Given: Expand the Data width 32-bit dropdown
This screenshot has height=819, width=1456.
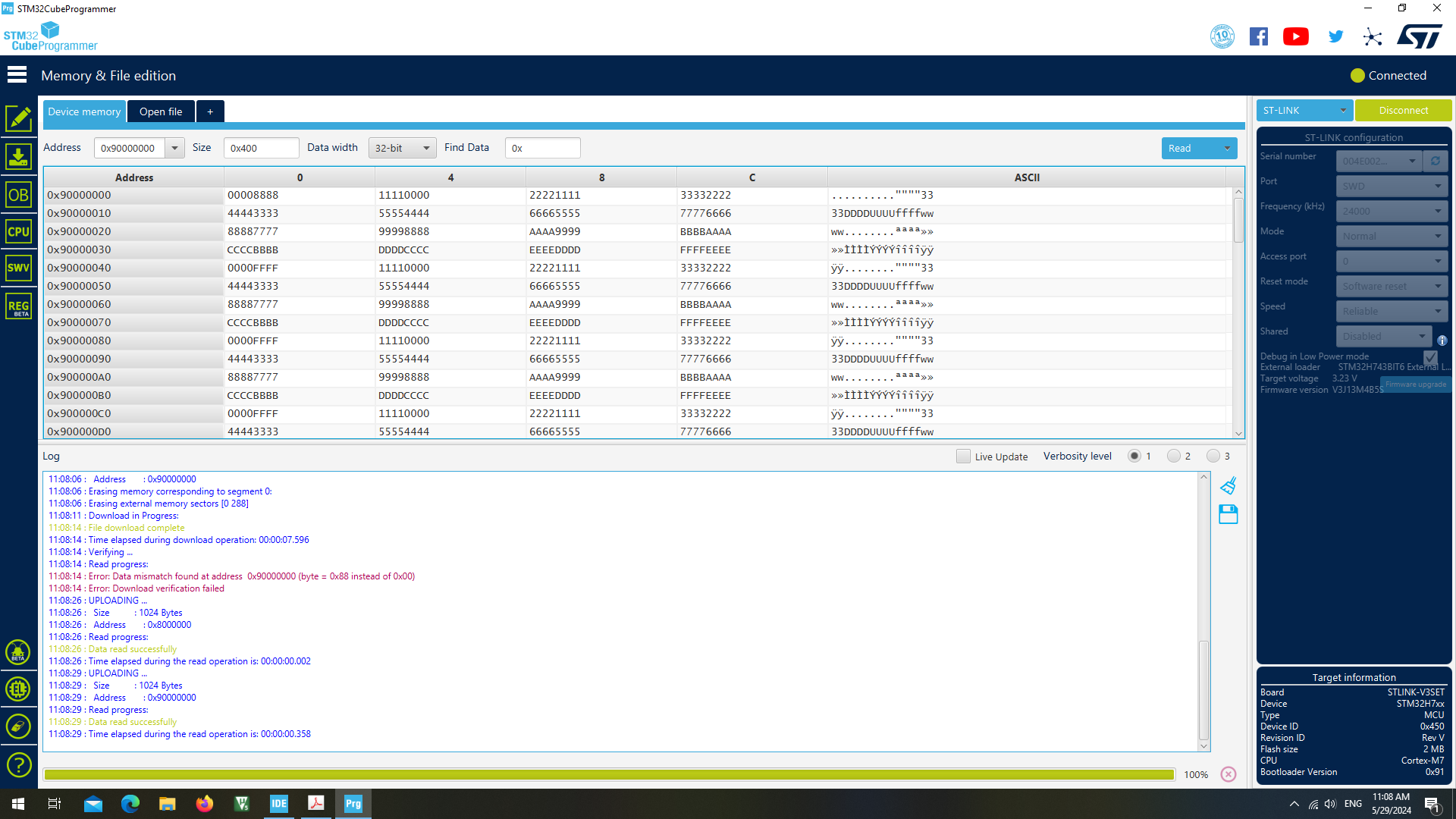Looking at the screenshot, I should pyautogui.click(x=403, y=148).
